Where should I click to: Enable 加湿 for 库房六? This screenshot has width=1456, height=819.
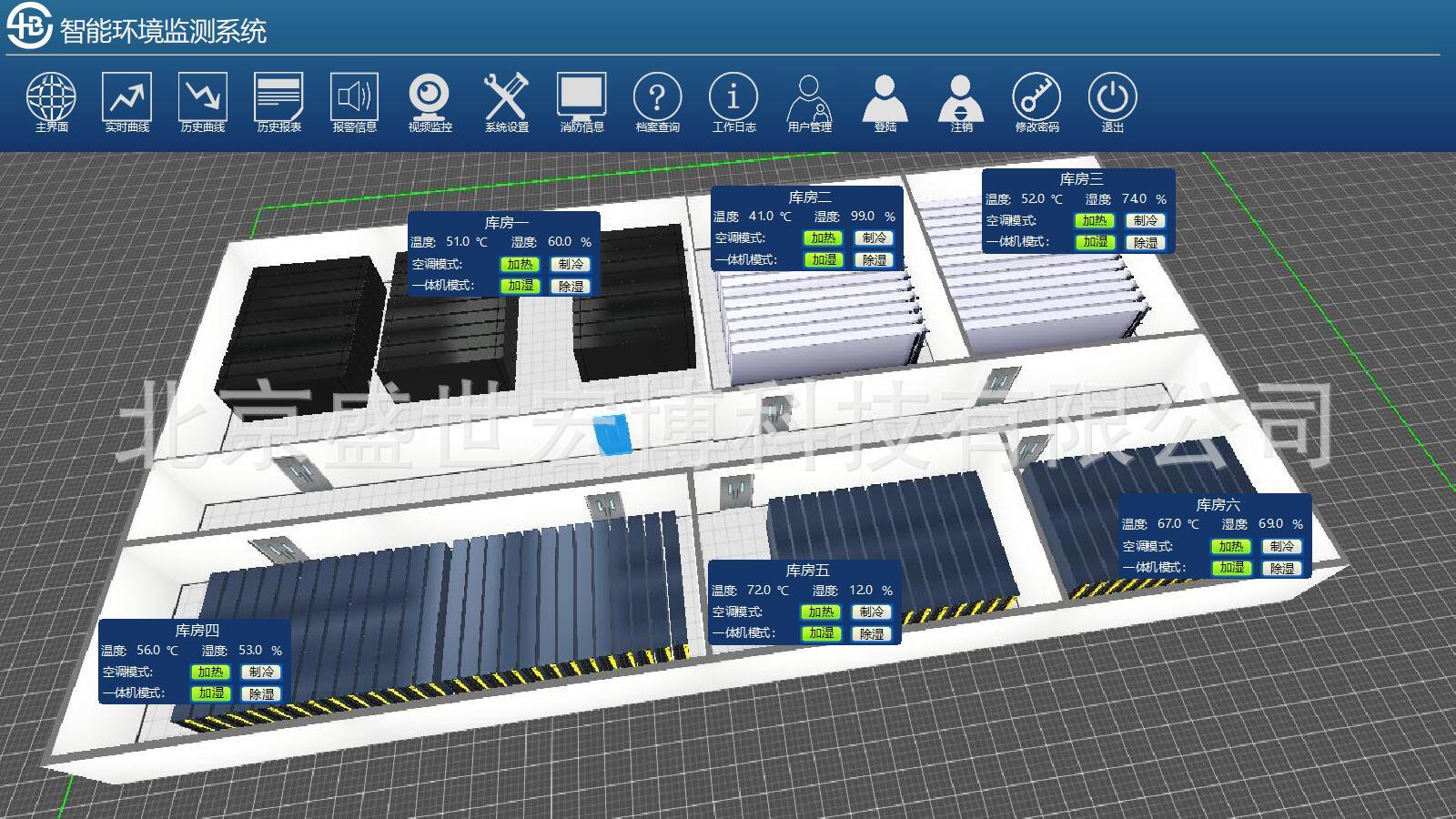click(1231, 568)
